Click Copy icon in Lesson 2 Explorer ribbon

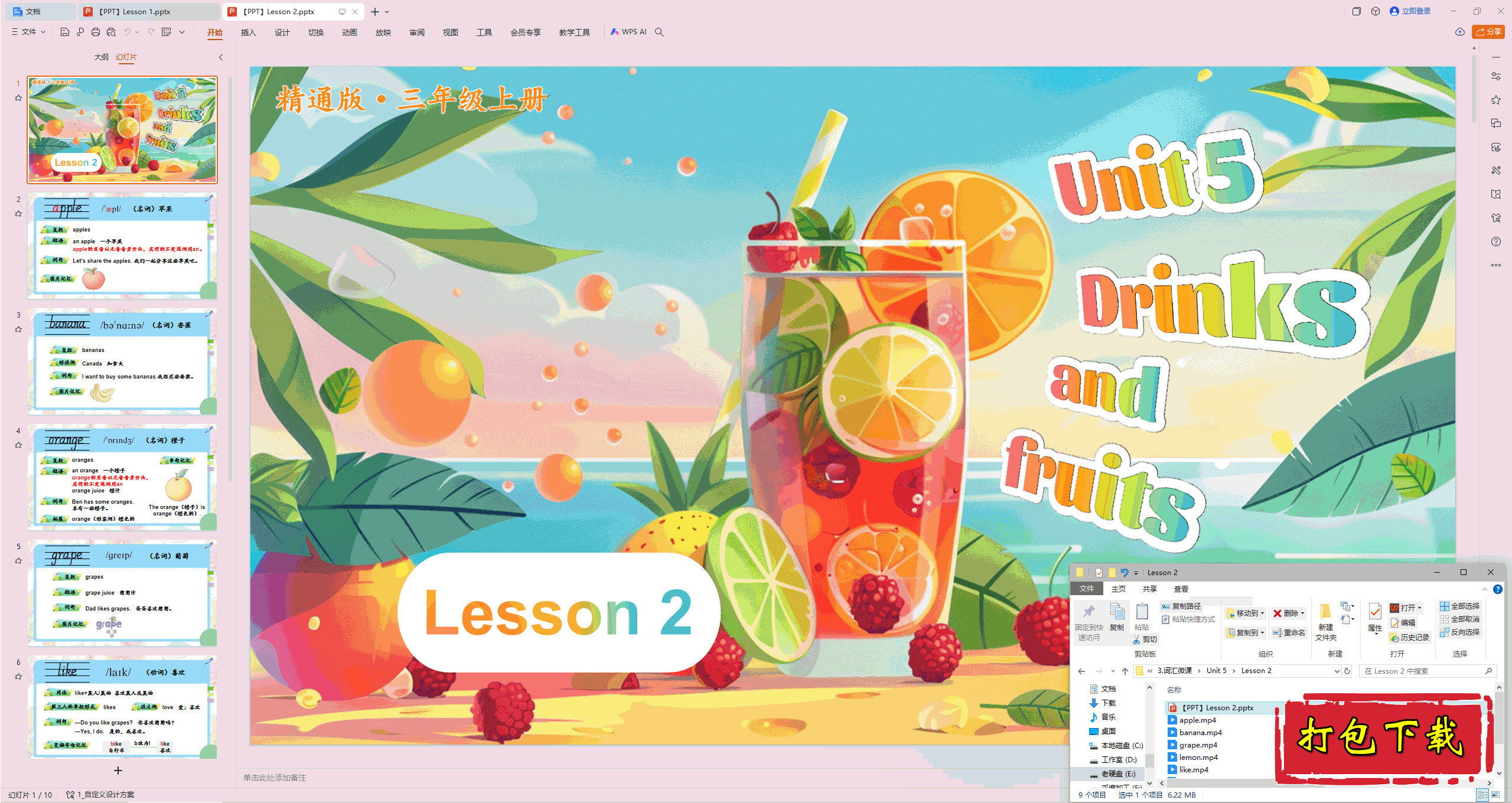tap(1117, 616)
